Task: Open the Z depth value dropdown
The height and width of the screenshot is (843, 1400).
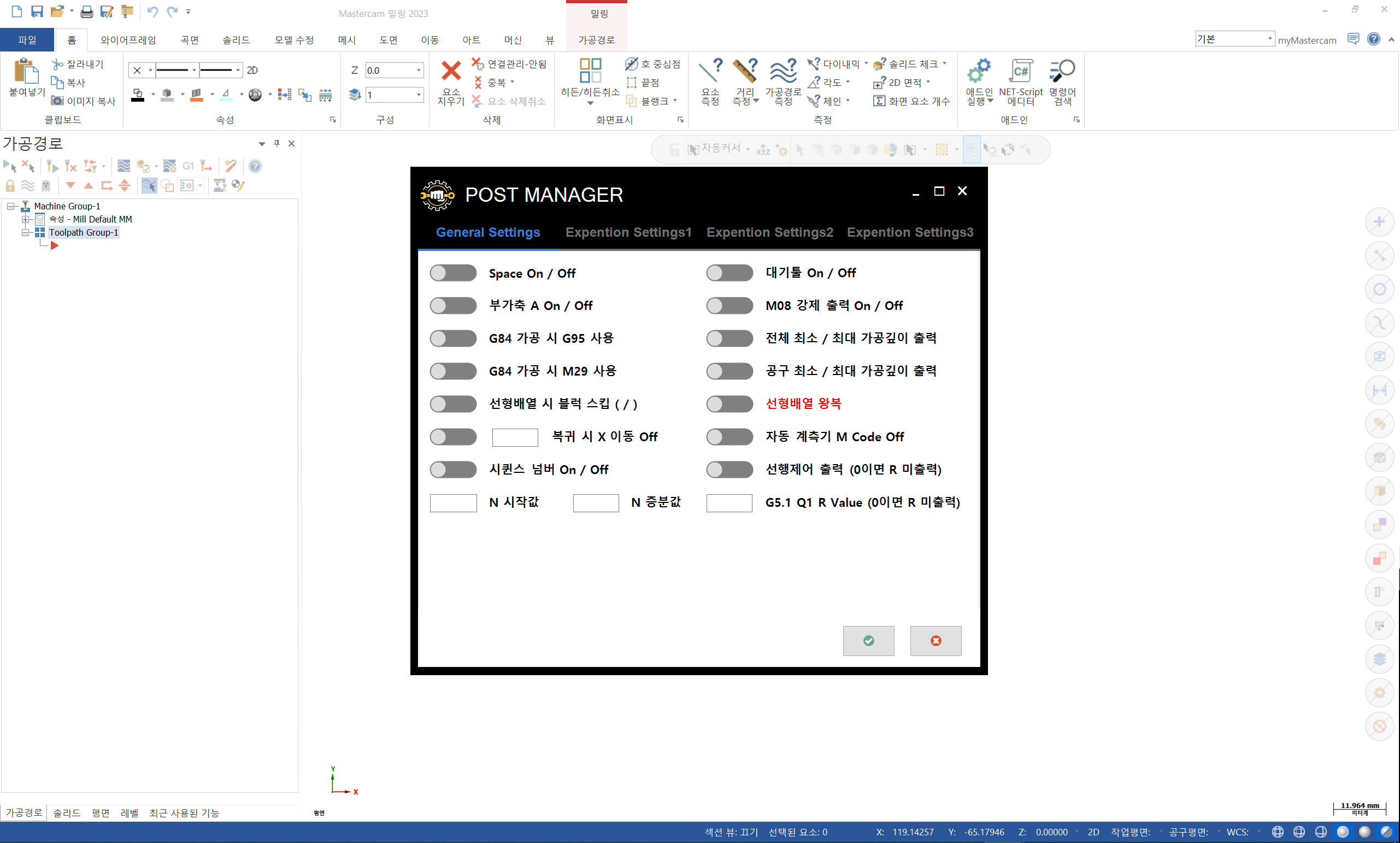Action: pos(419,71)
